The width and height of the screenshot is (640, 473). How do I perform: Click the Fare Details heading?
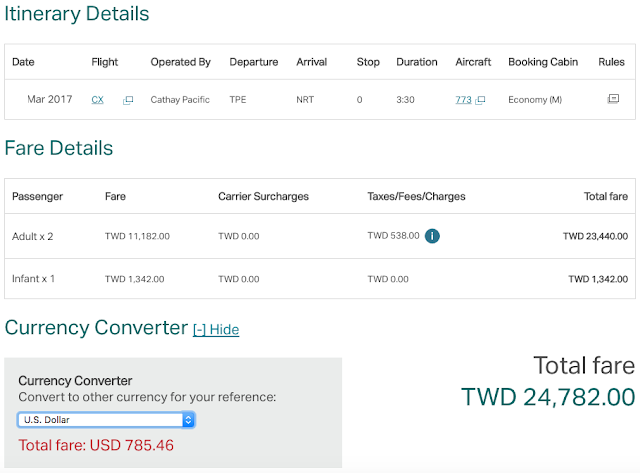[59, 148]
